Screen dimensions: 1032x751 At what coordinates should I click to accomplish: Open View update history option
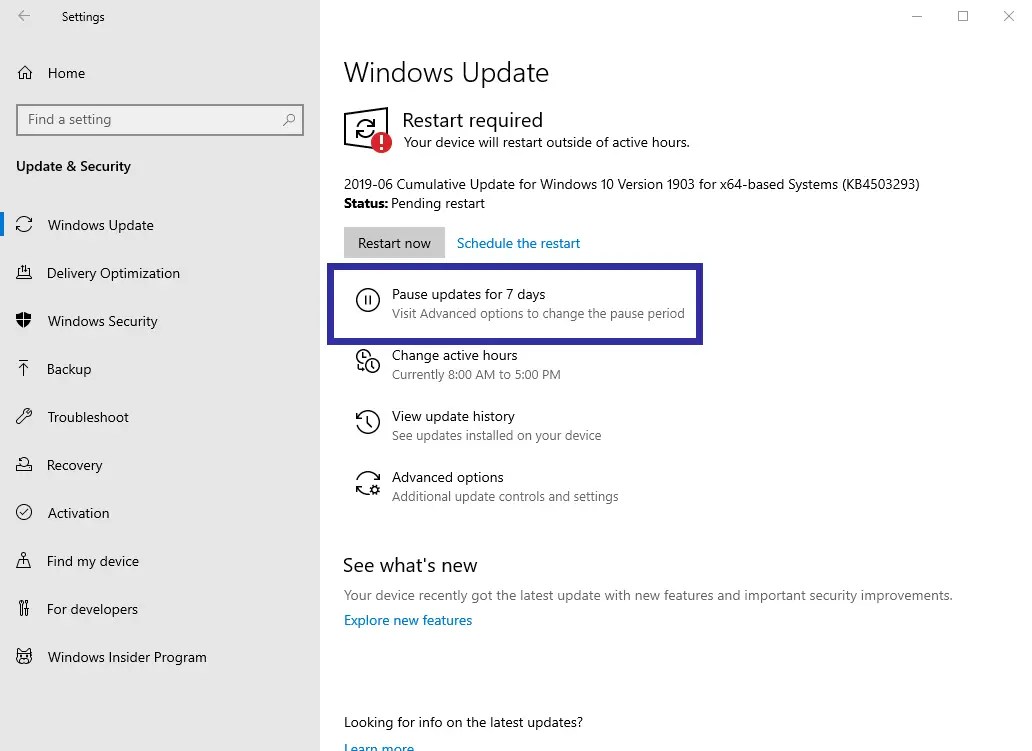tap(453, 417)
